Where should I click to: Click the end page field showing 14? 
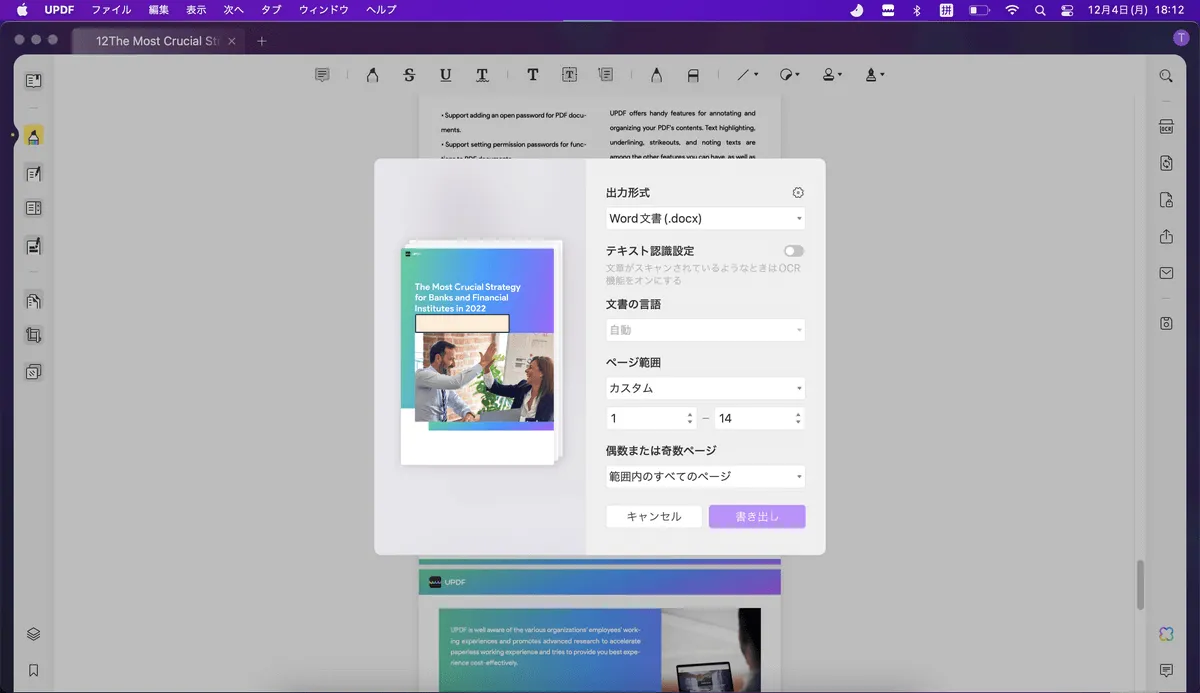[752, 419]
